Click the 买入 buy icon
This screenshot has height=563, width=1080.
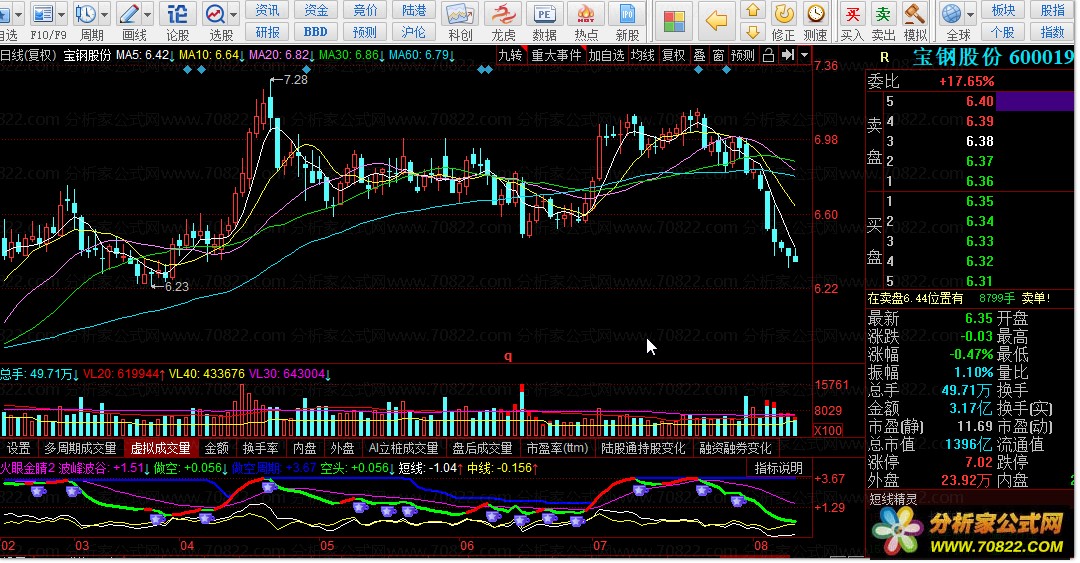pyautogui.click(x=852, y=14)
